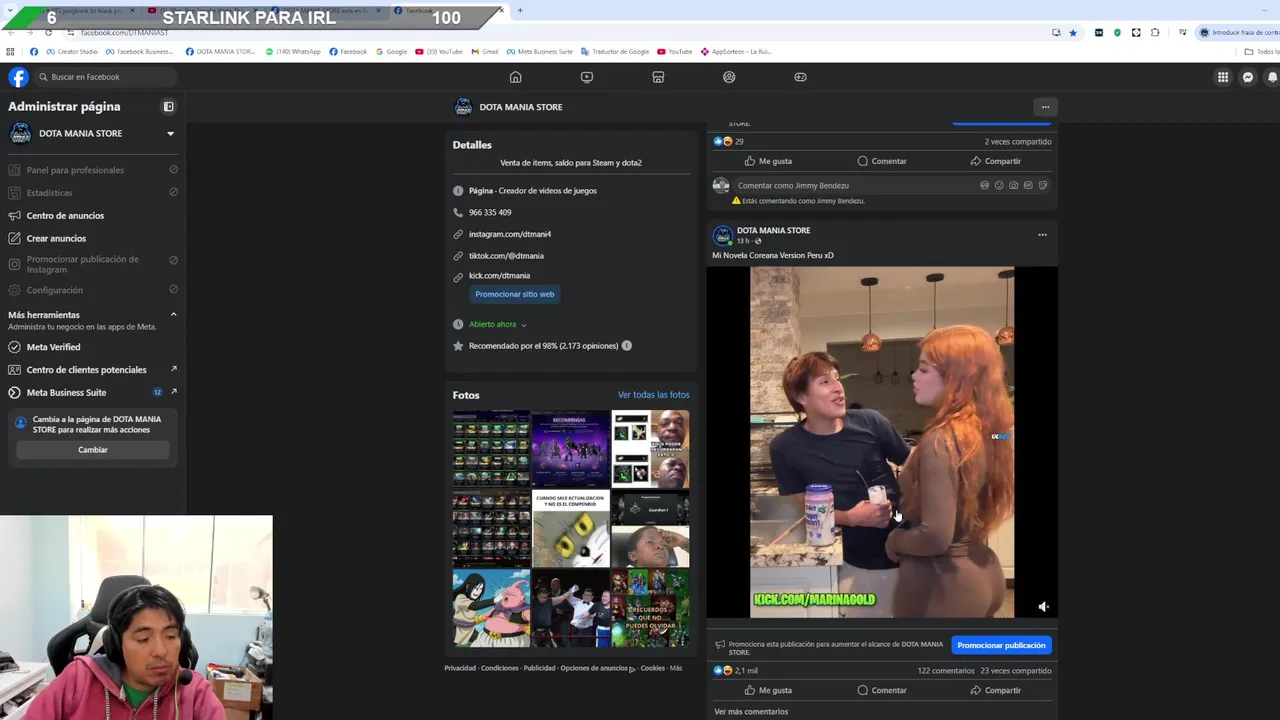The image size is (1280, 720).
Task: Insert a sticker in the comment
Action: [x=1042, y=185]
